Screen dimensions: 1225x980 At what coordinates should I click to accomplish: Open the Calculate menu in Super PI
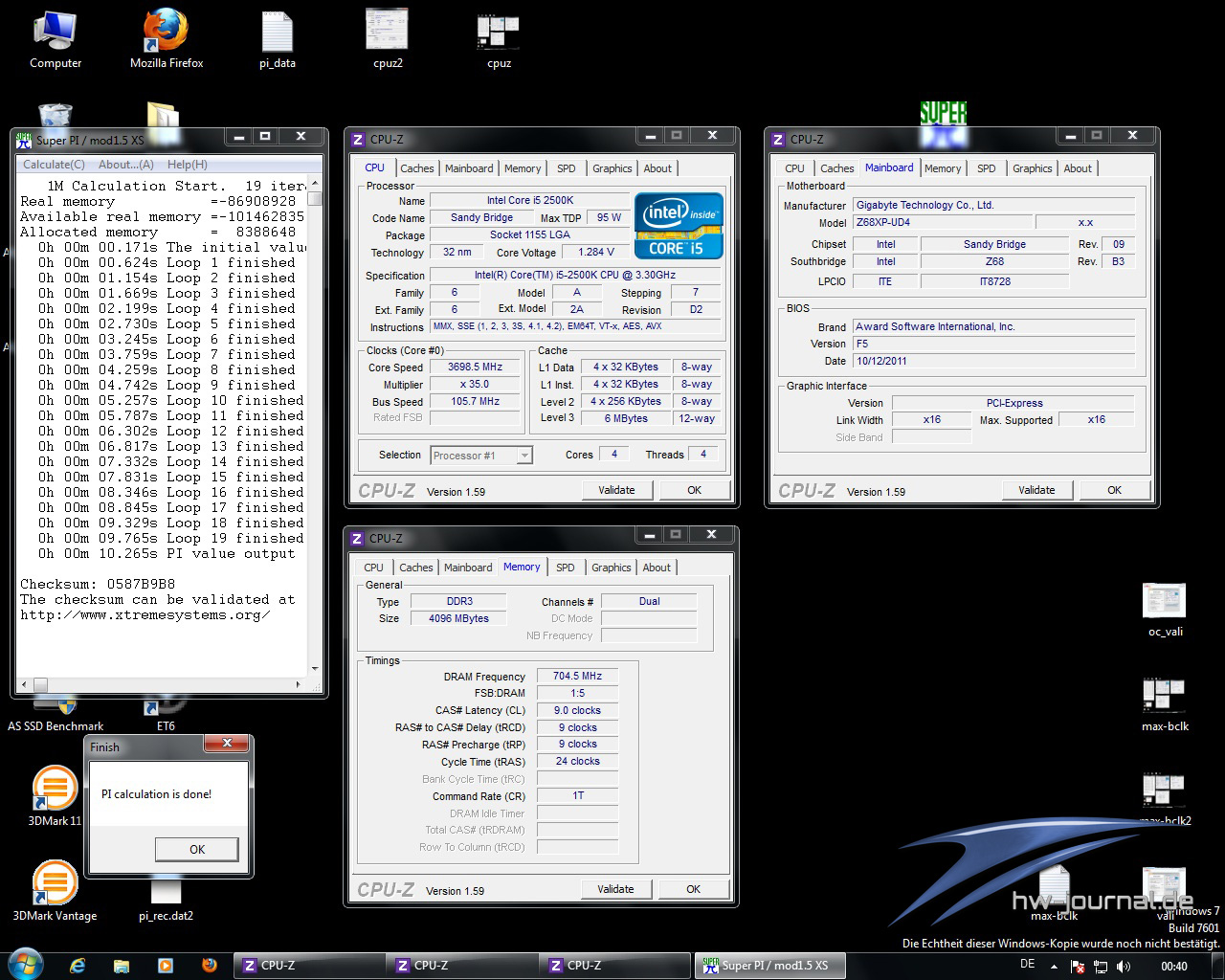pos(54,165)
